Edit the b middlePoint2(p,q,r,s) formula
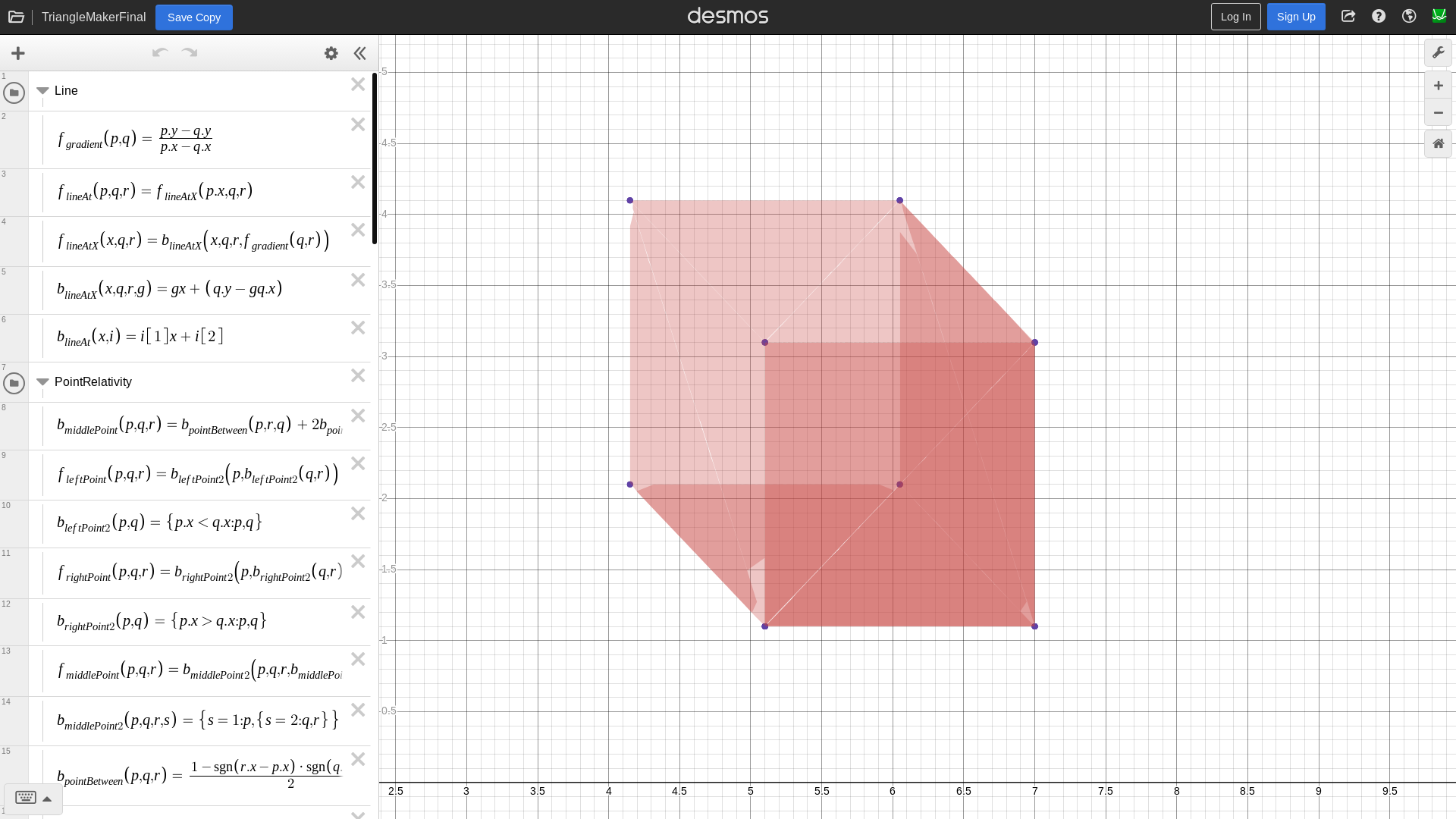Viewport: 1456px width, 819px height. point(198,720)
